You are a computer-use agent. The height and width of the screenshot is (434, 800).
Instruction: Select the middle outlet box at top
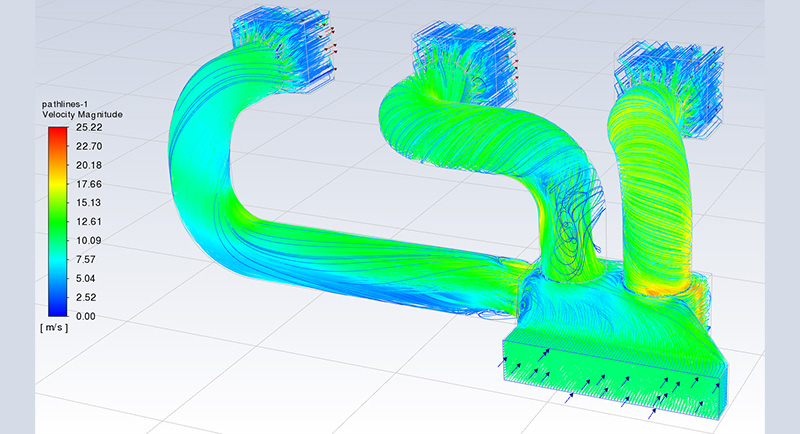click(x=465, y=60)
